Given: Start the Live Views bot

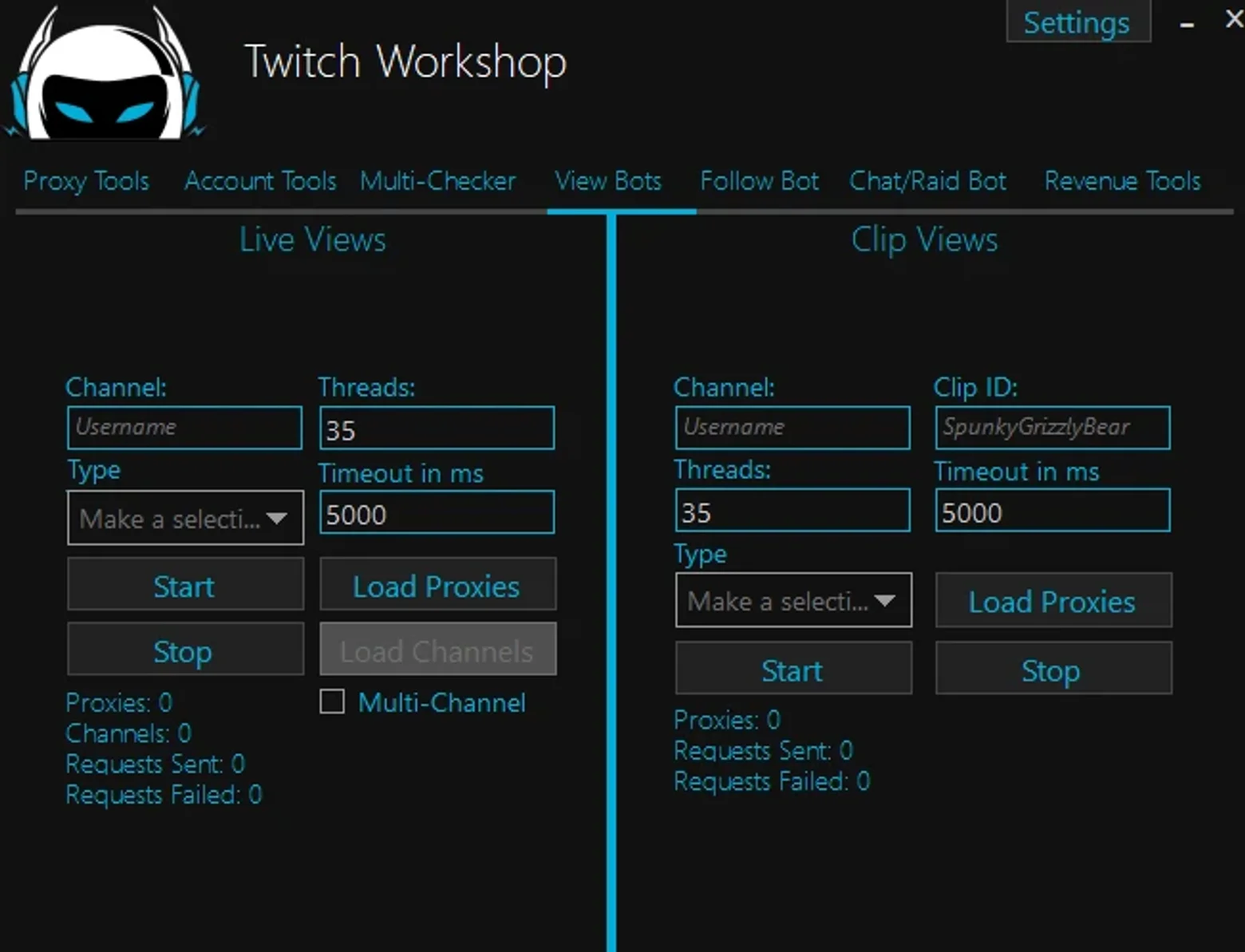Looking at the screenshot, I should [x=185, y=585].
